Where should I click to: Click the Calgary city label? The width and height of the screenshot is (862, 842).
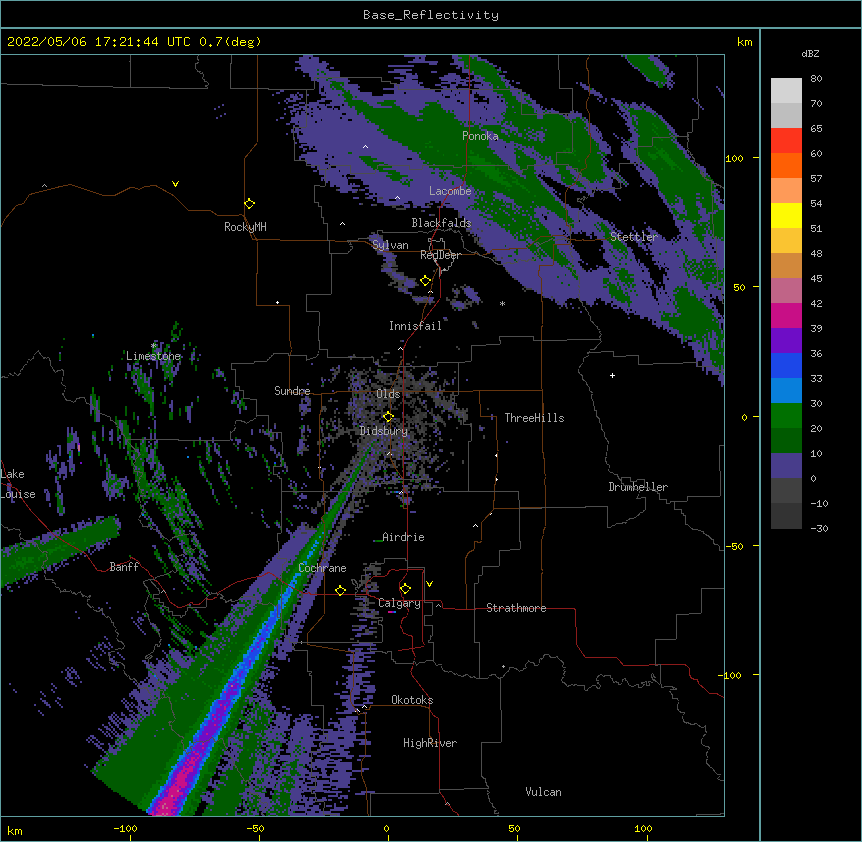coord(399,603)
